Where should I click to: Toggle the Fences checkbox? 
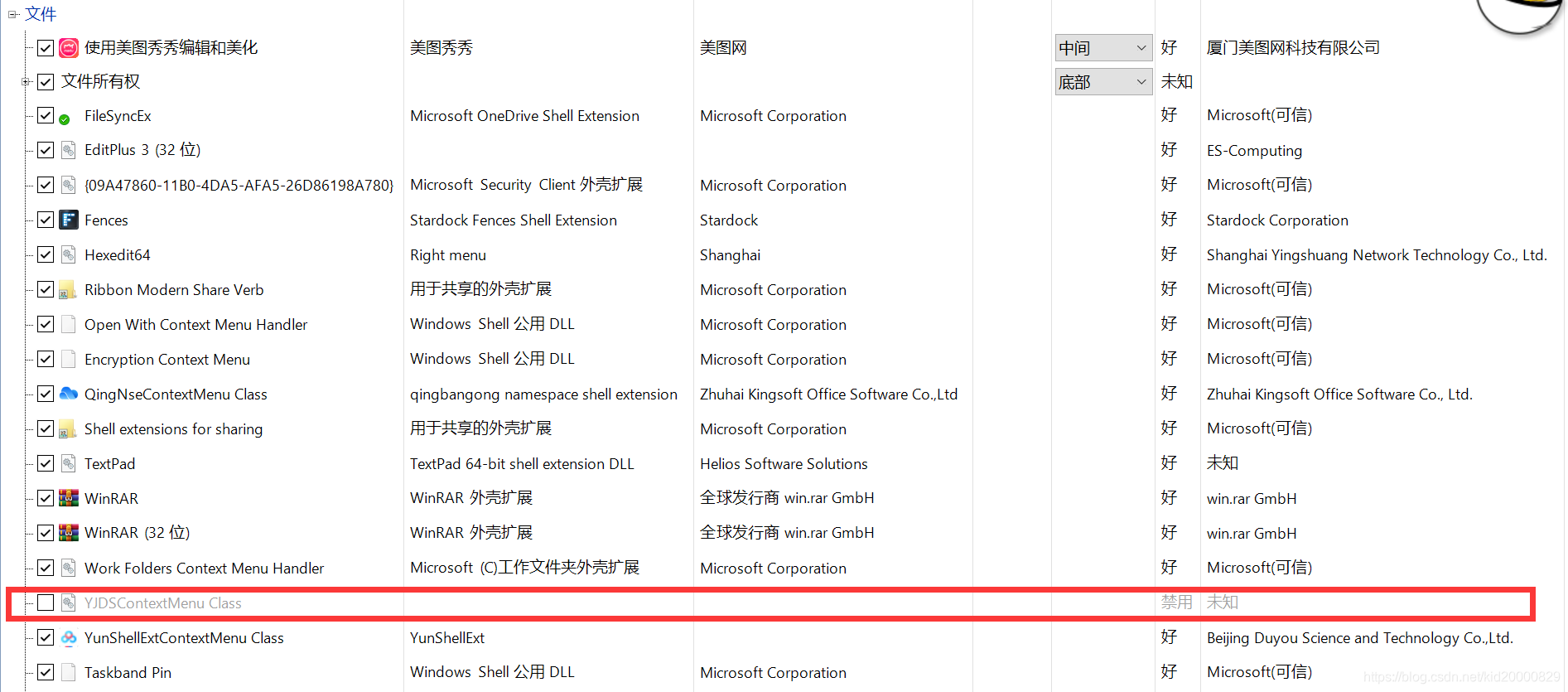[46, 220]
